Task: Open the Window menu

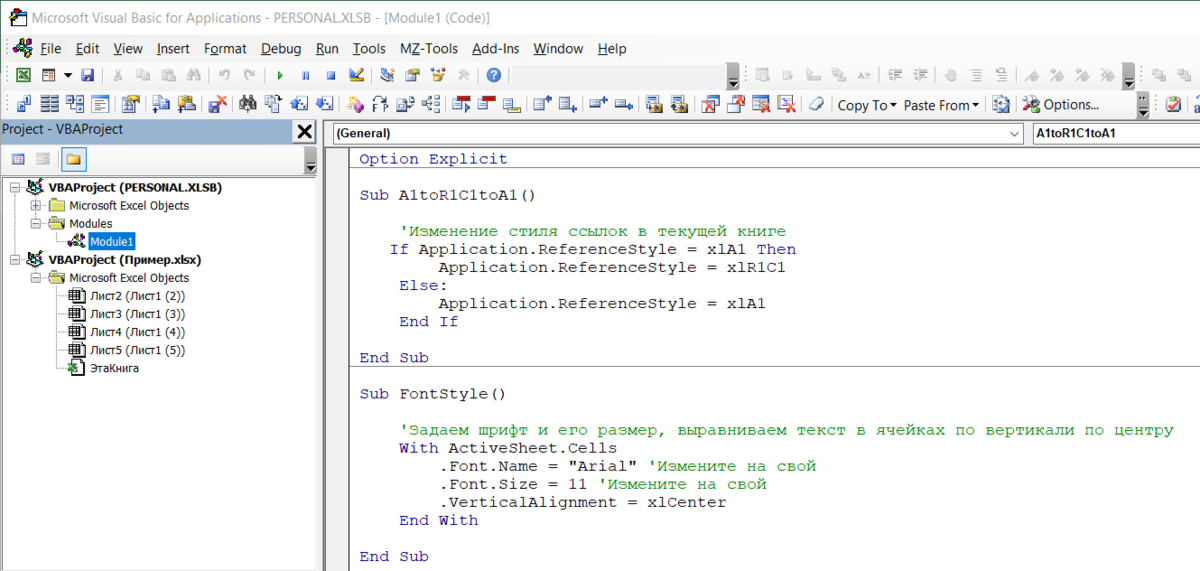Action: point(558,48)
